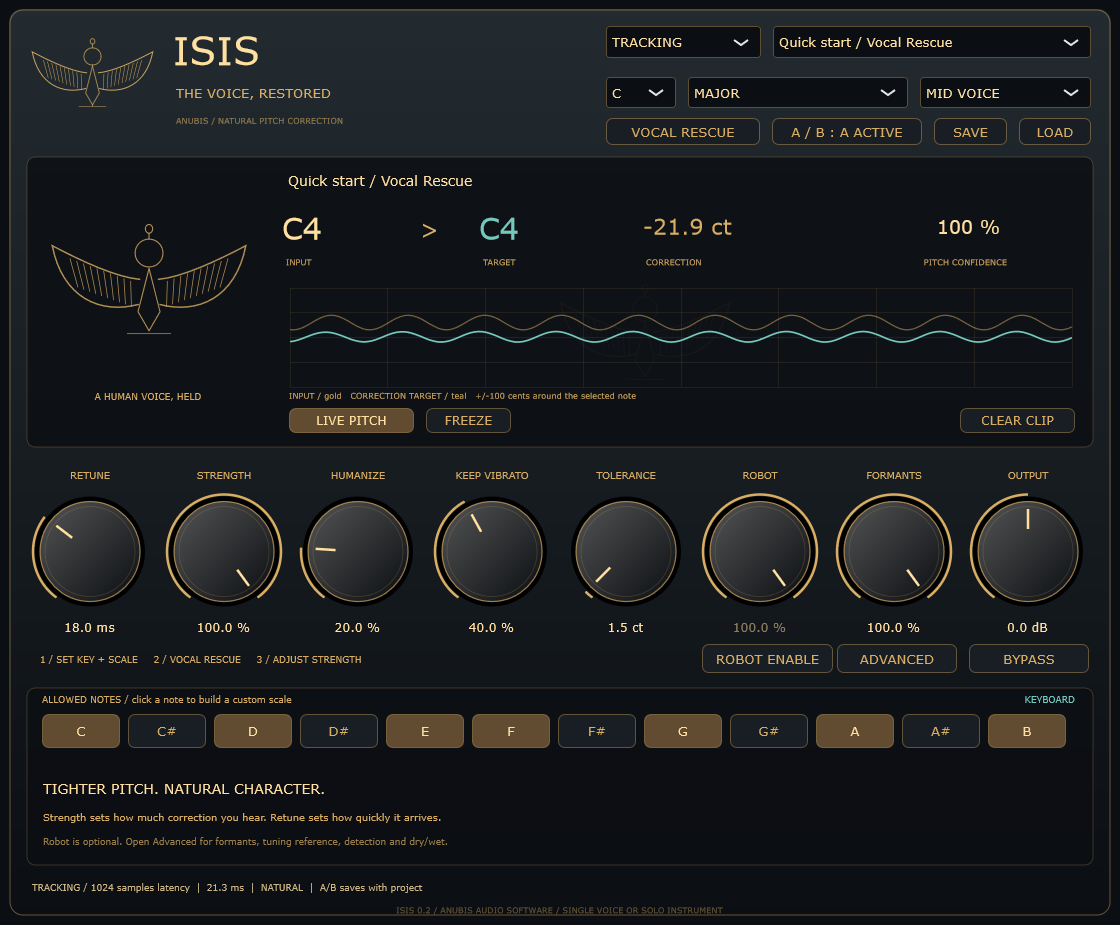Toggle allowed note G
The image size is (1120, 925).
coord(683,731)
